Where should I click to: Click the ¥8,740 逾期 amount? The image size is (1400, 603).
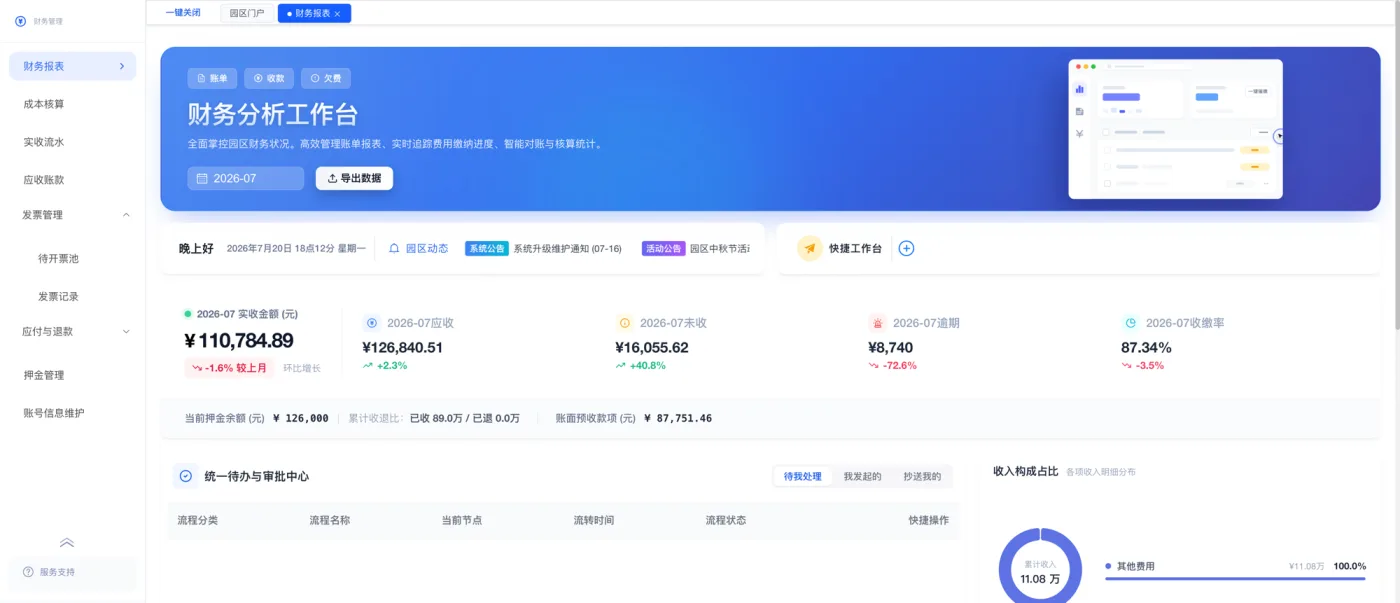tap(890, 348)
